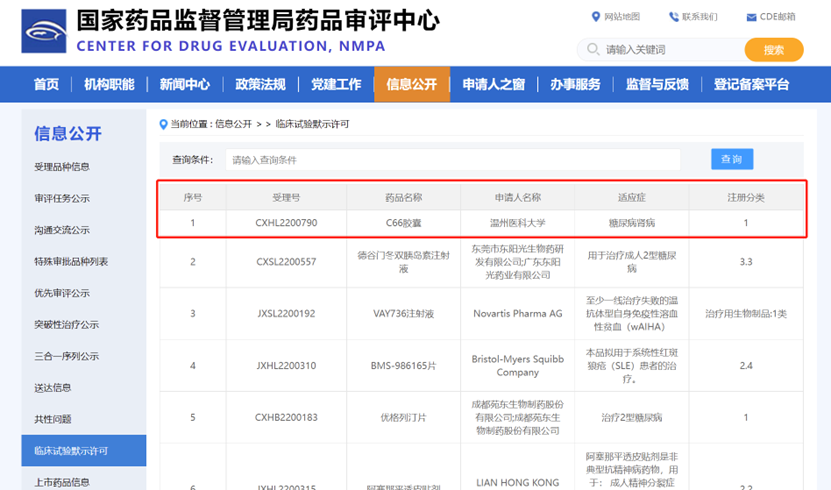831x490 pixels.
Task: Click drug name BMS-986165片
Action: point(404,366)
